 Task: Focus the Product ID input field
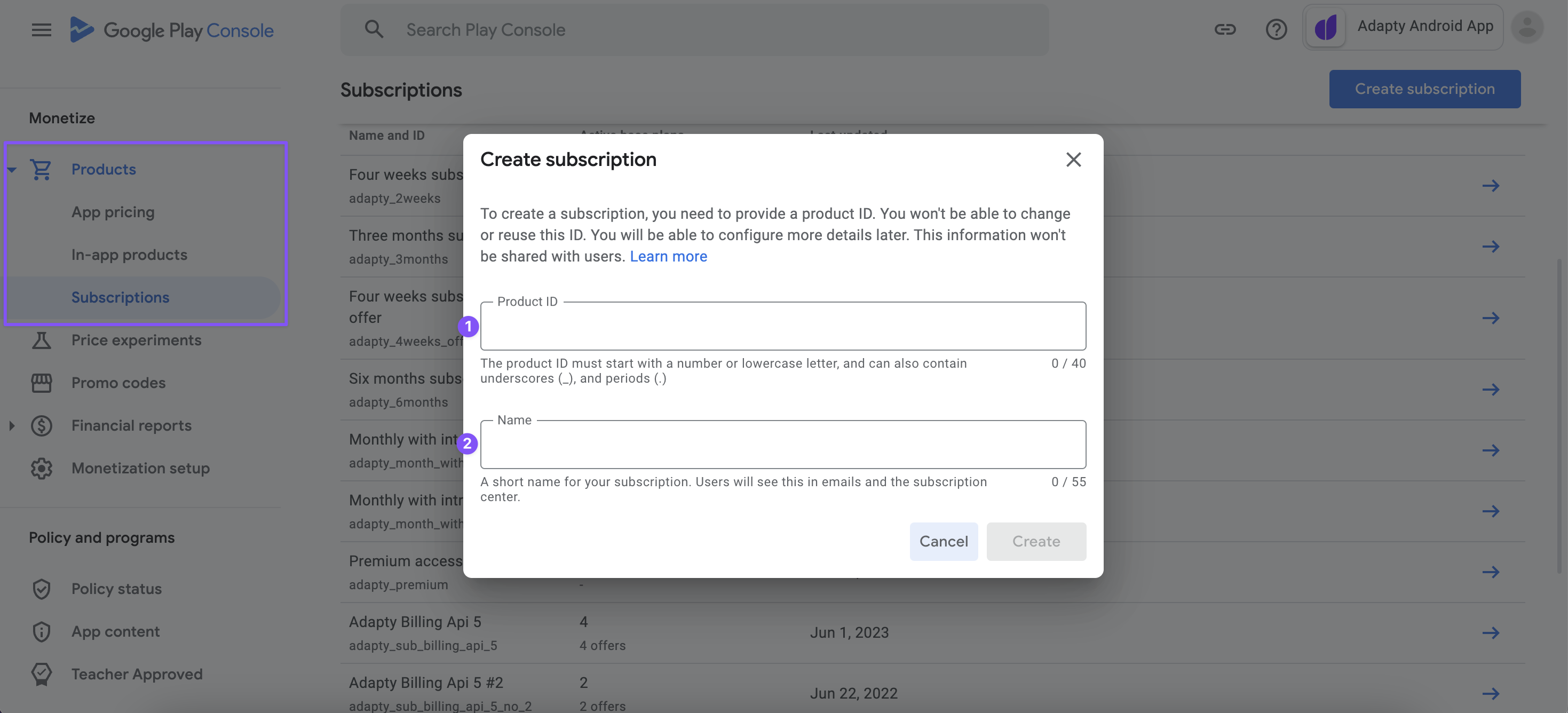click(782, 327)
